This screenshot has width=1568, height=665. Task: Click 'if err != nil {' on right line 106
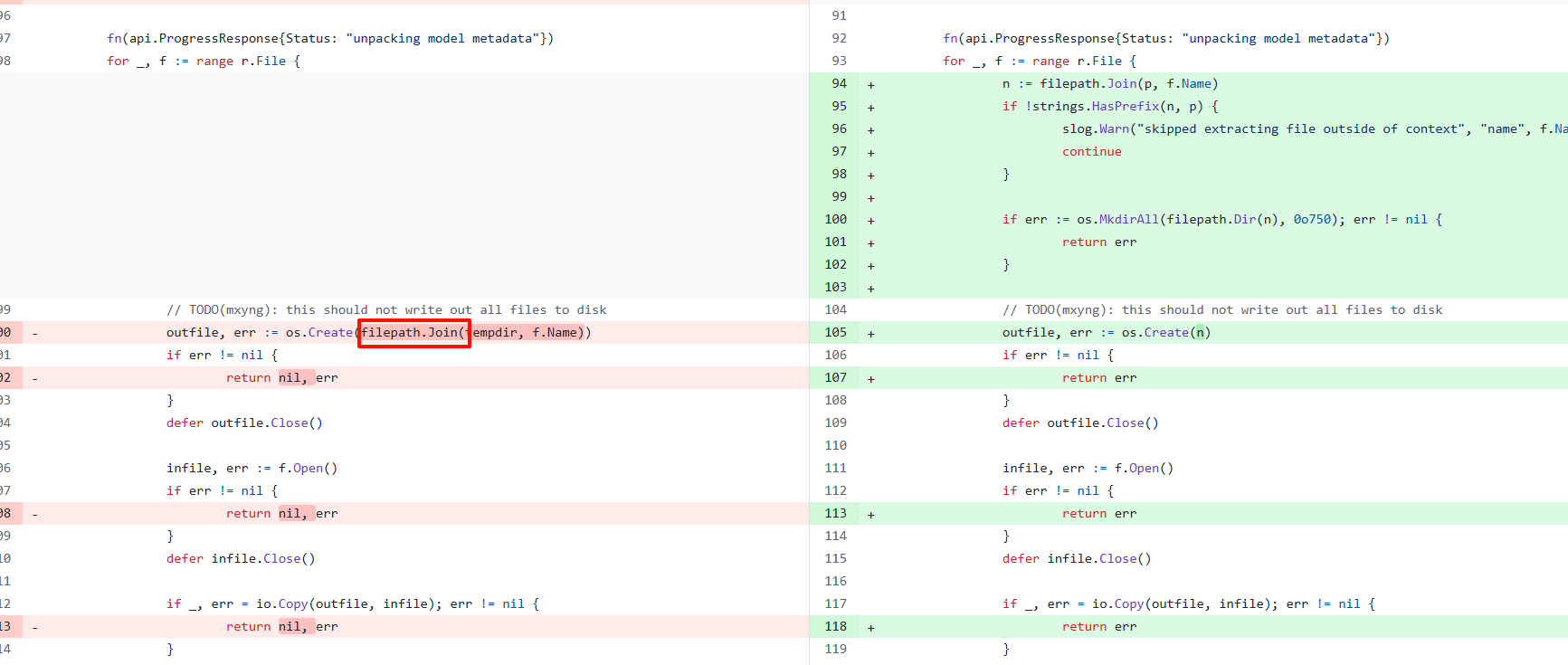(x=1058, y=355)
